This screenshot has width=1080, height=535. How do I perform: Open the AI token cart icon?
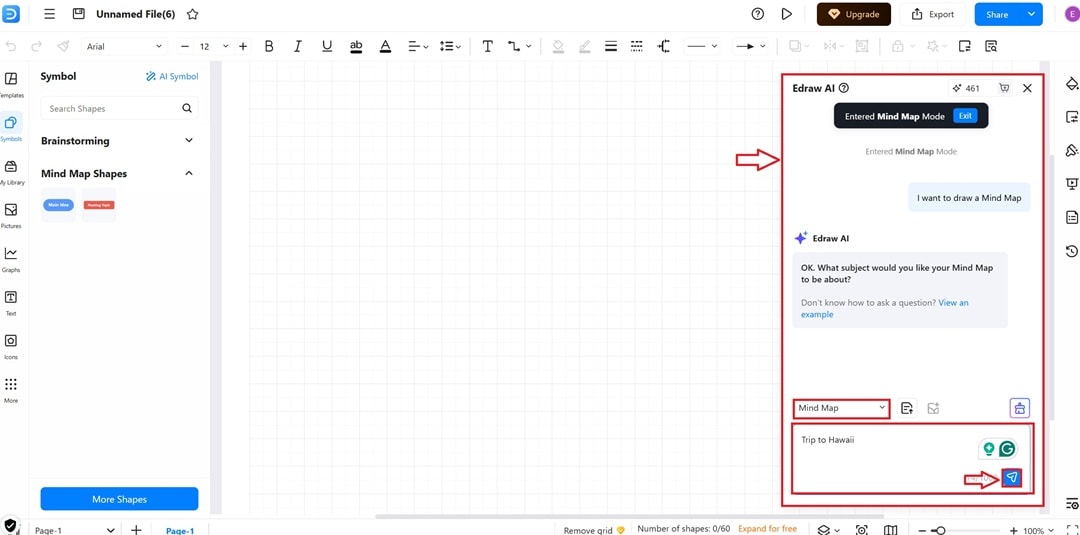pos(1004,88)
